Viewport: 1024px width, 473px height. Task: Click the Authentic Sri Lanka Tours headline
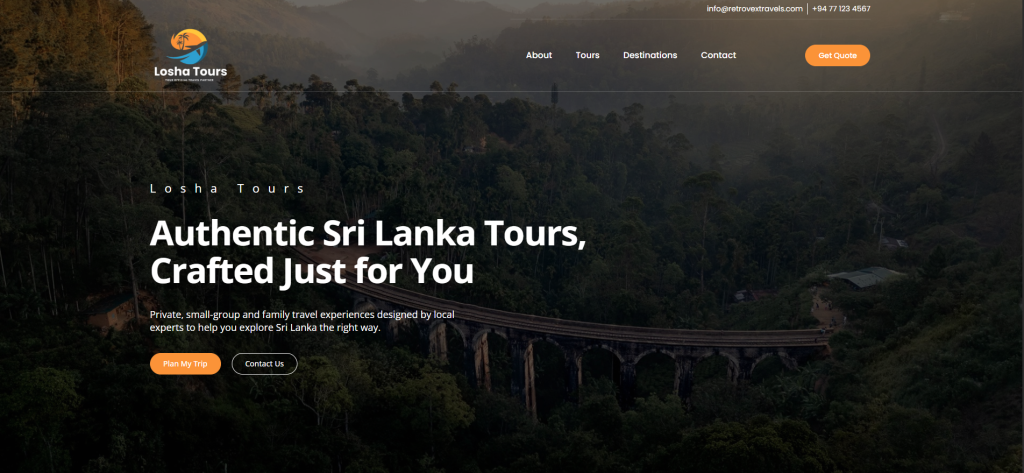point(368,234)
